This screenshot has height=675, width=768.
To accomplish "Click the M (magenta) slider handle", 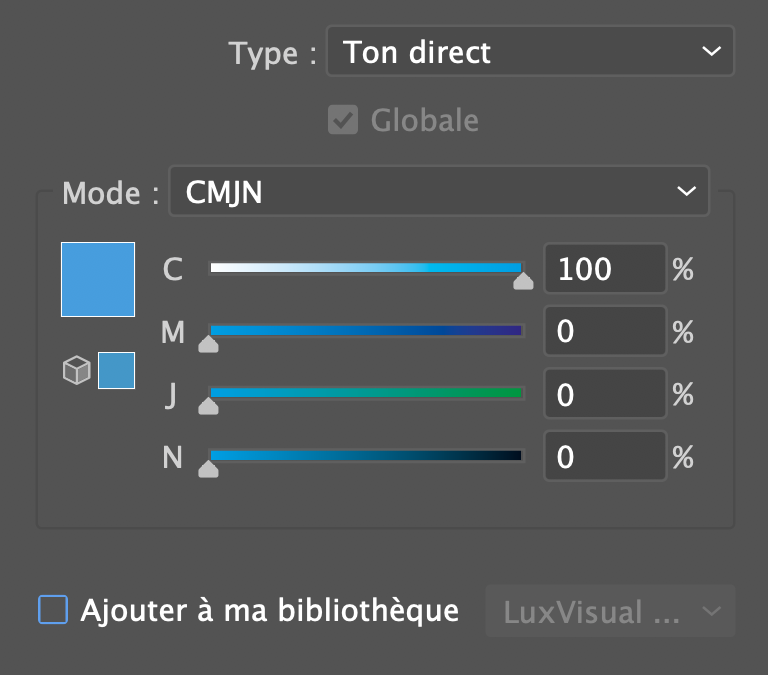I will [208, 344].
